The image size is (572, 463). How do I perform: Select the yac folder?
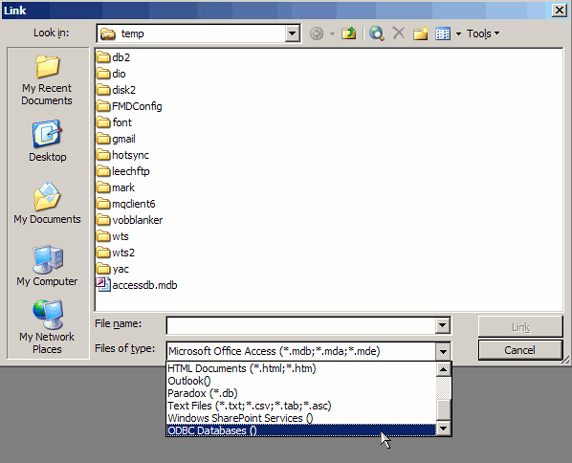tap(113, 269)
